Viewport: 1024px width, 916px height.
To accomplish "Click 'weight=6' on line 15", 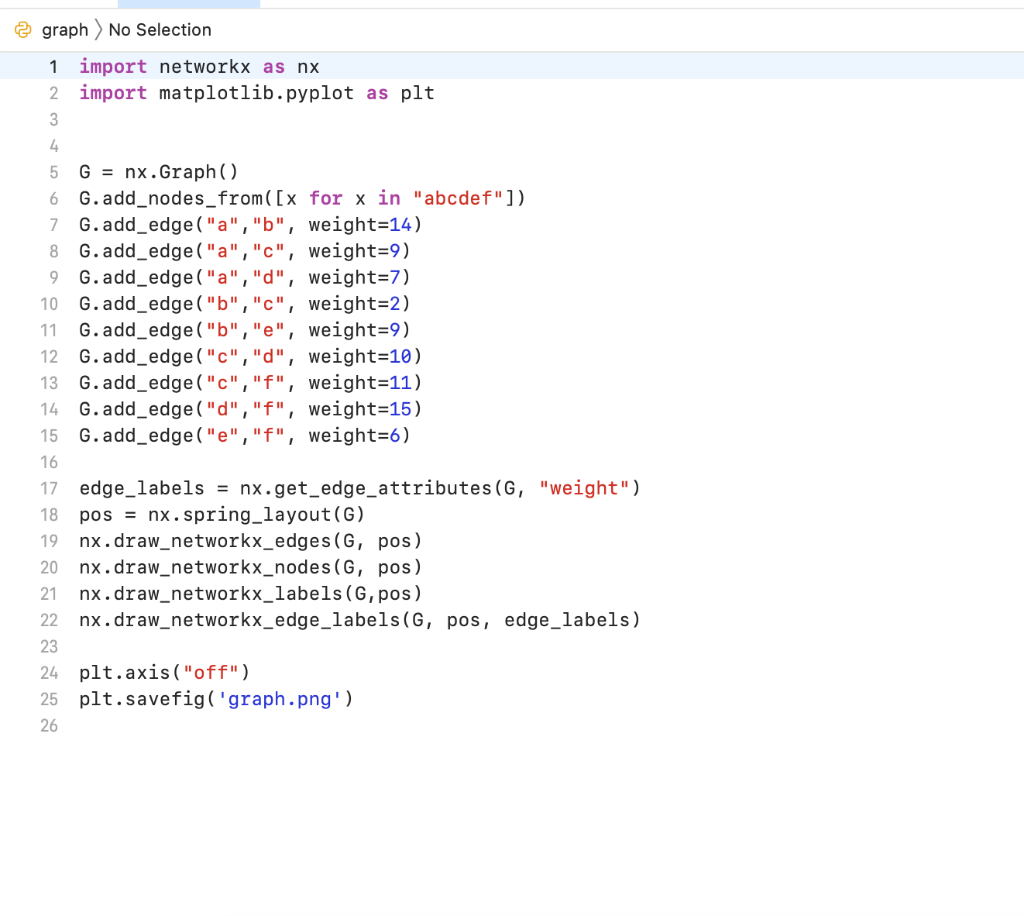I will (x=354, y=436).
